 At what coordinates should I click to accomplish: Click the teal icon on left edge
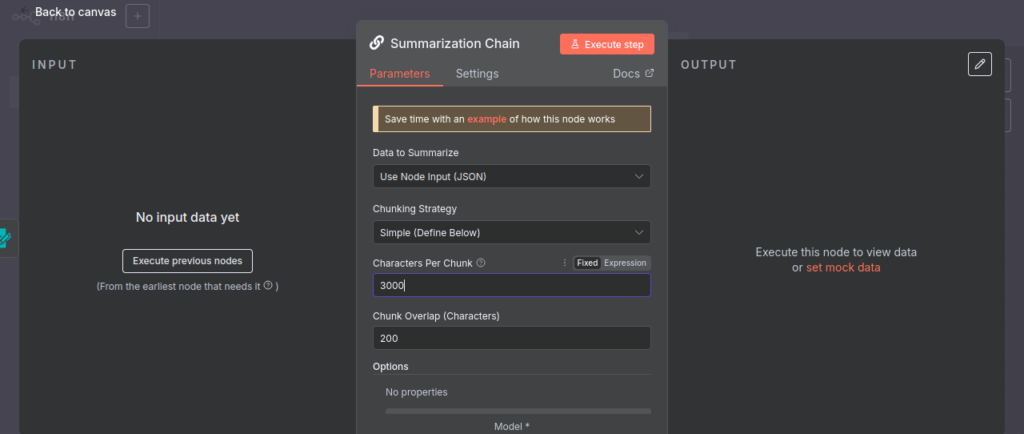(6, 238)
